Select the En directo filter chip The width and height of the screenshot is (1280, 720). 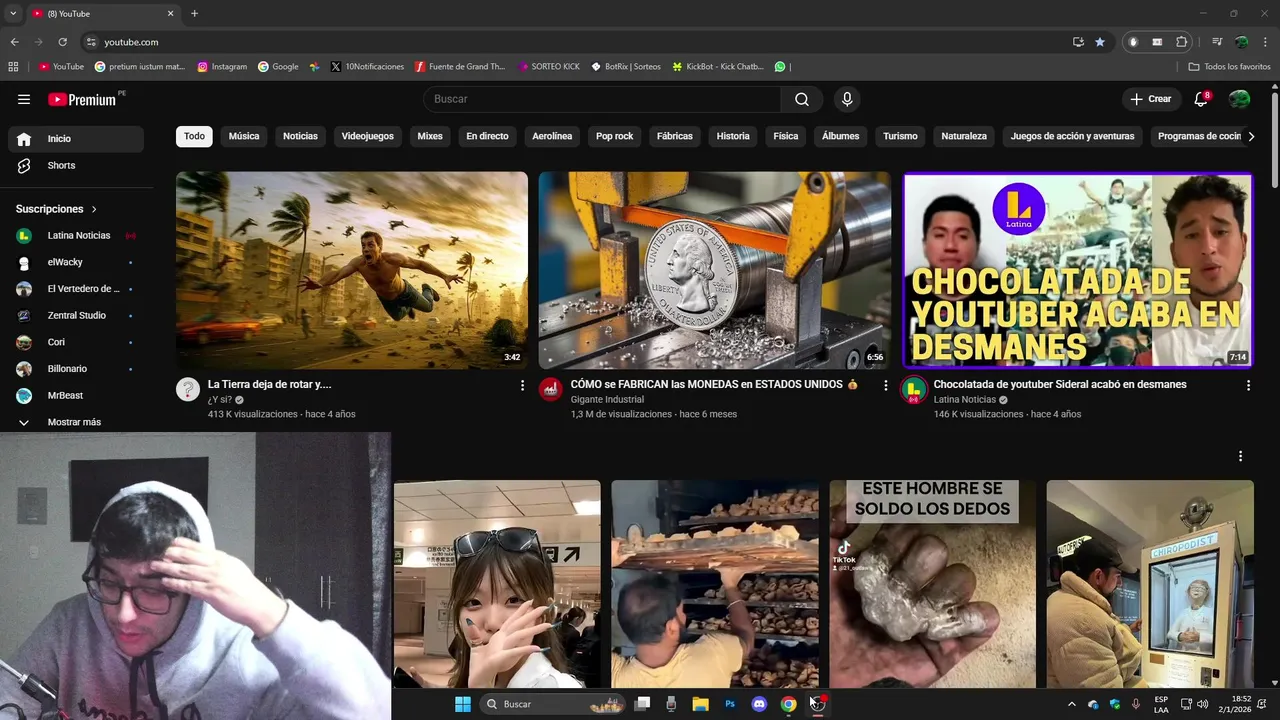coord(487,136)
